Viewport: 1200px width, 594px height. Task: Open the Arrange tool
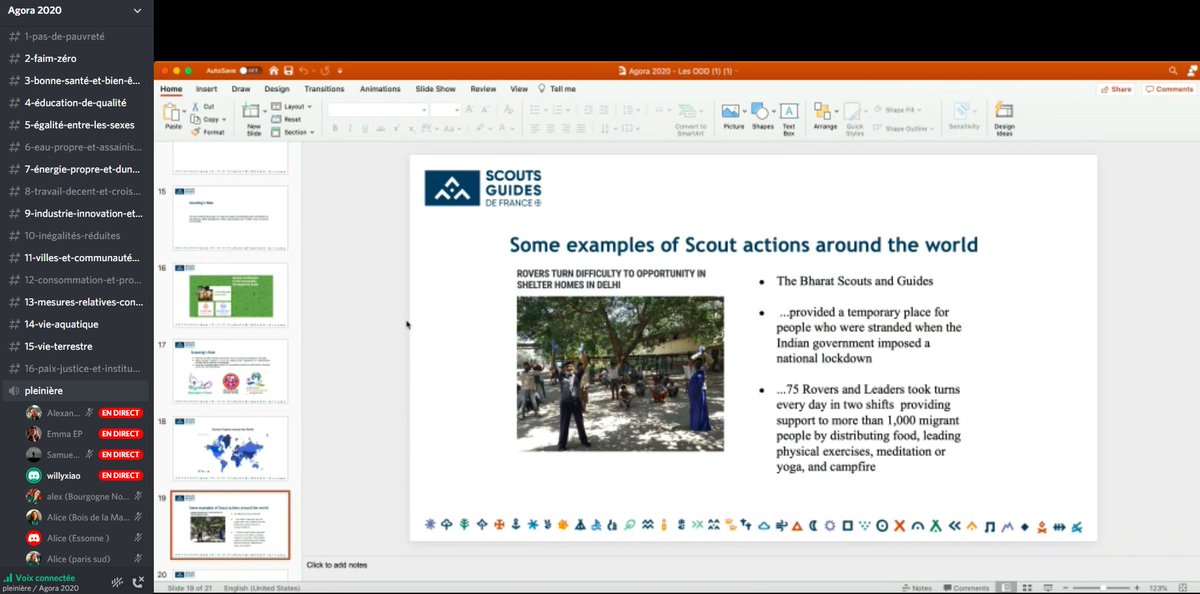tap(825, 116)
